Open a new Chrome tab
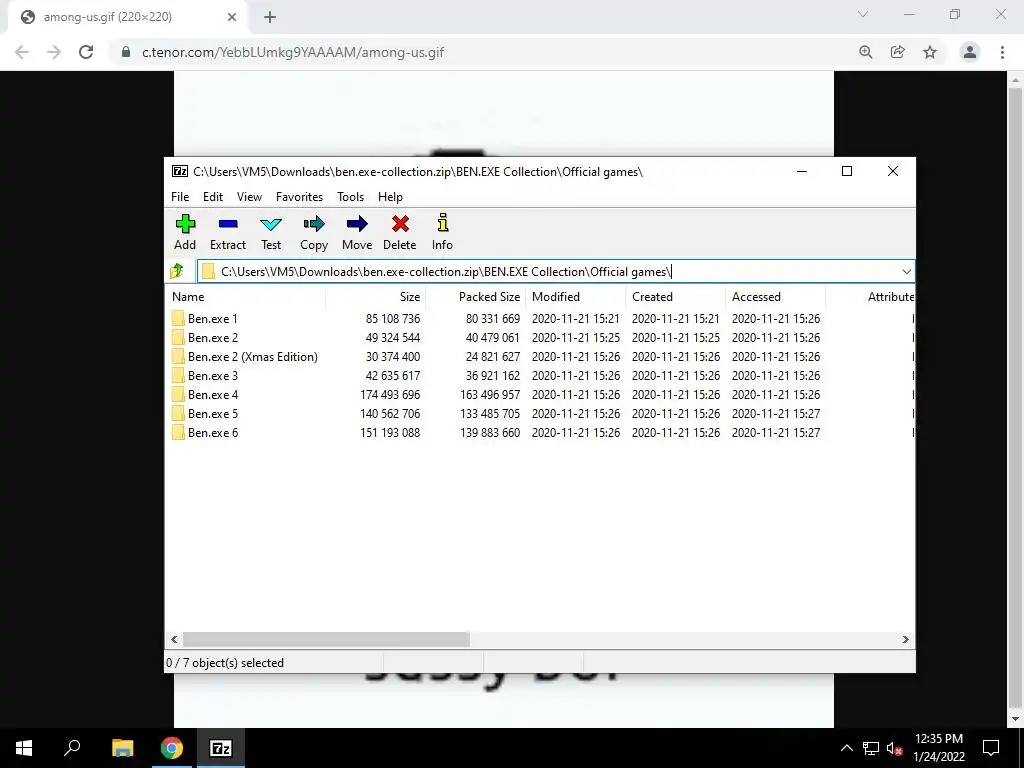The width and height of the screenshot is (1024, 768). [270, 17]
